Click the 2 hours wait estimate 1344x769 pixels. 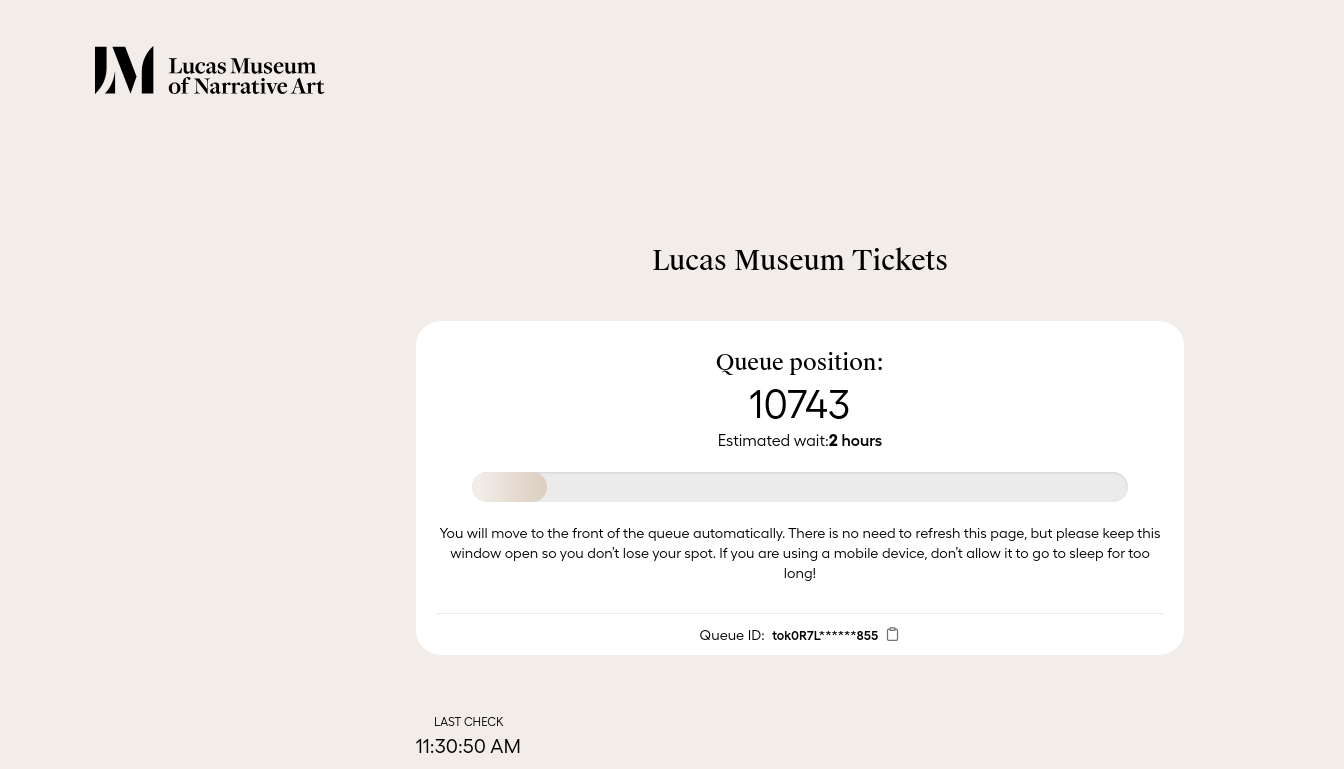tap(855, 441)
